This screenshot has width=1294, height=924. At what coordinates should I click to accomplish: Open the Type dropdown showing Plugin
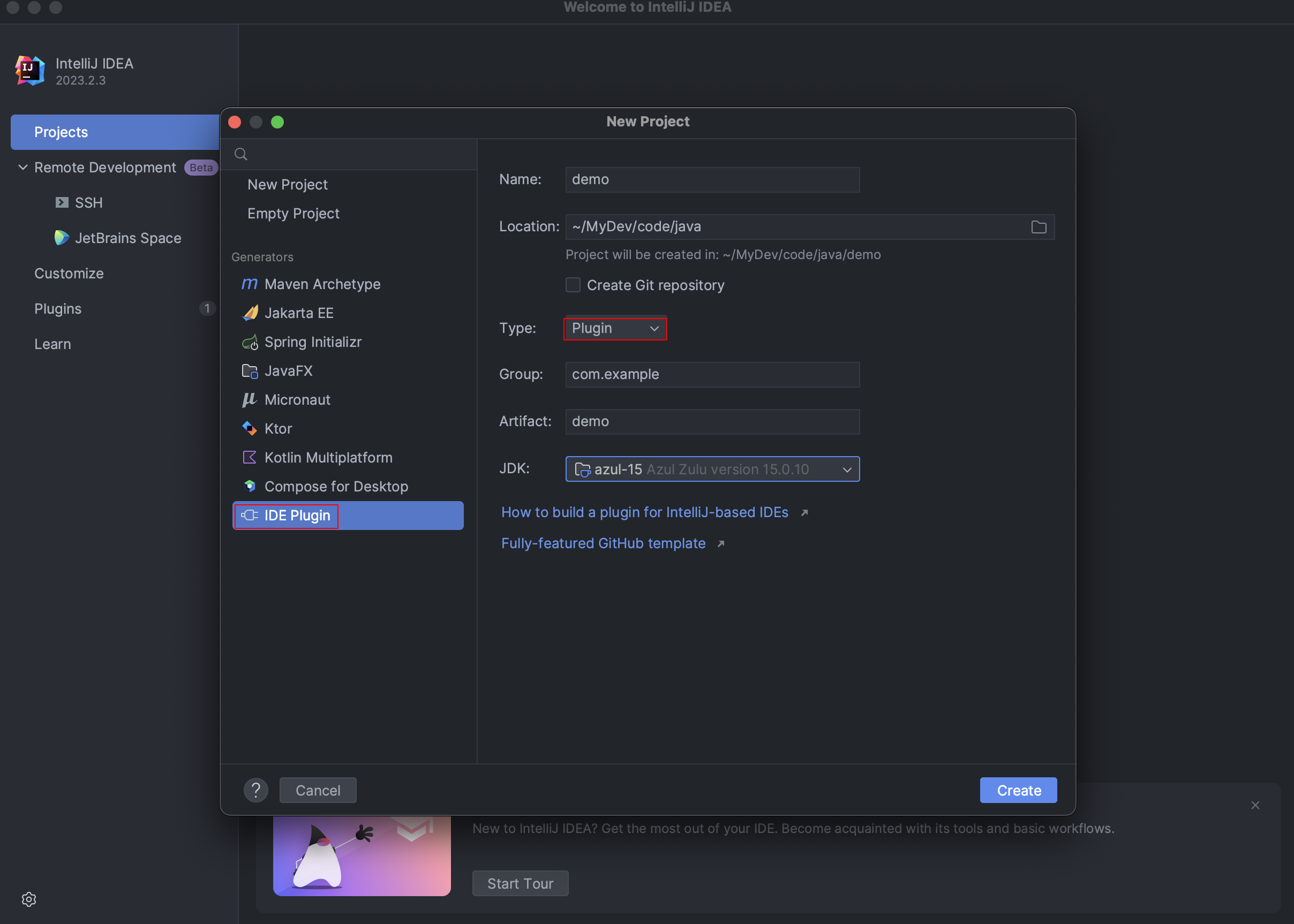[615, 328]
